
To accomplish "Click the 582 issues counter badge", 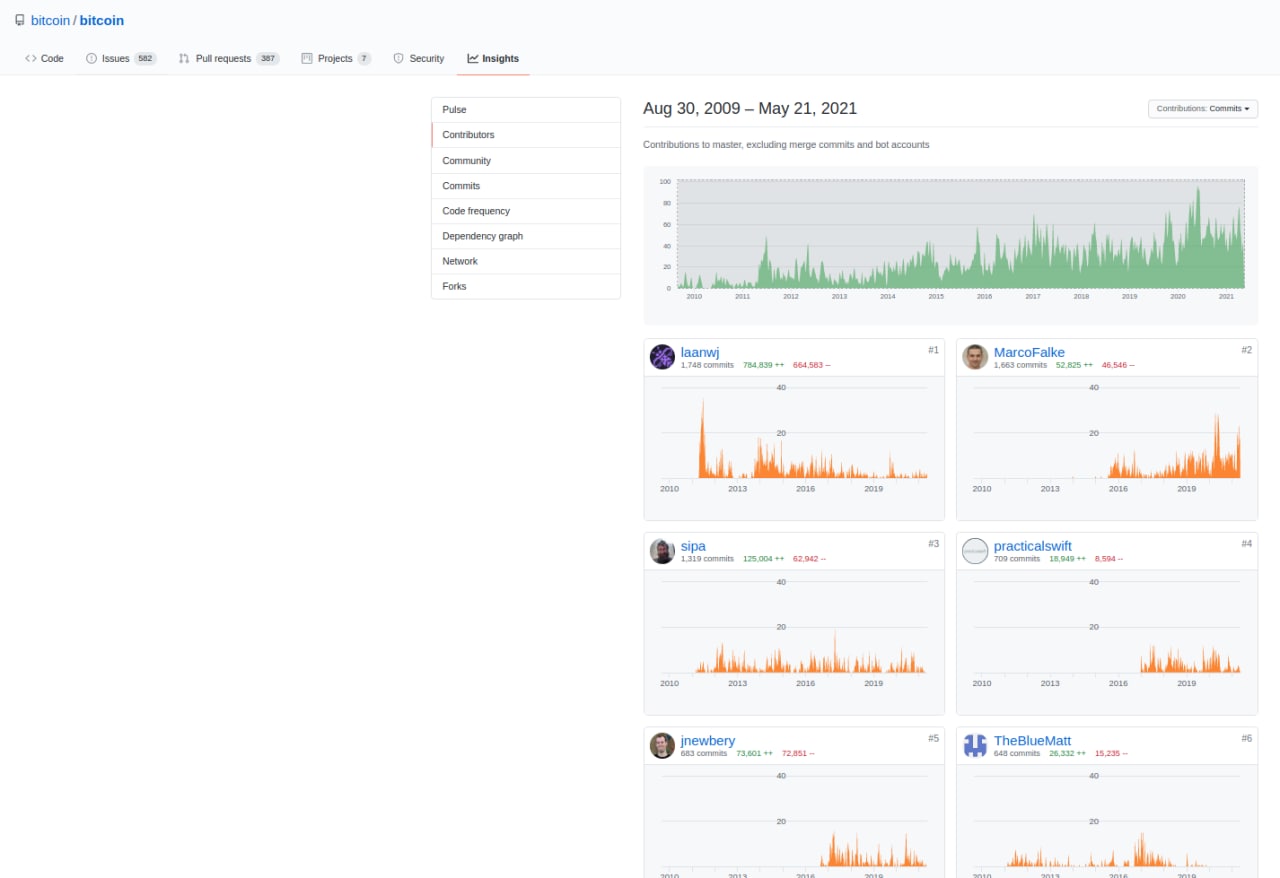I will point(145,59).
